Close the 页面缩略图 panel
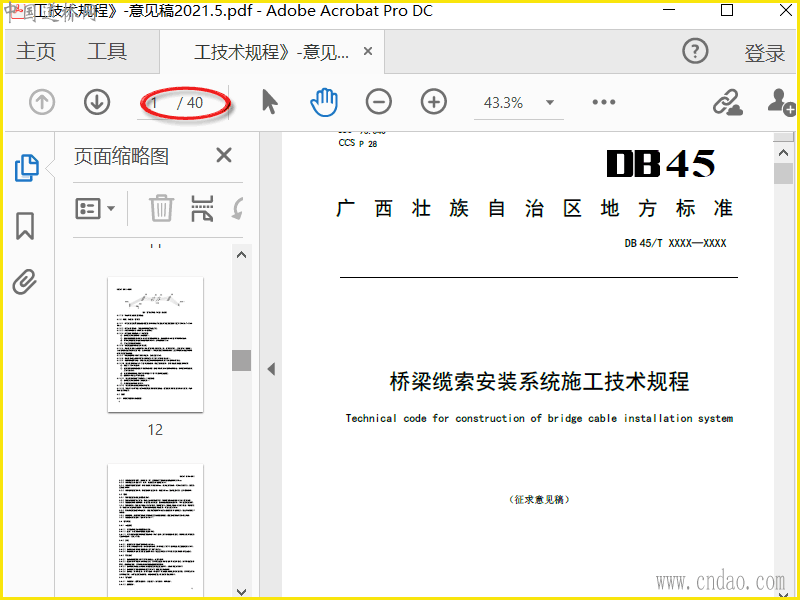 tap(224, 155)
